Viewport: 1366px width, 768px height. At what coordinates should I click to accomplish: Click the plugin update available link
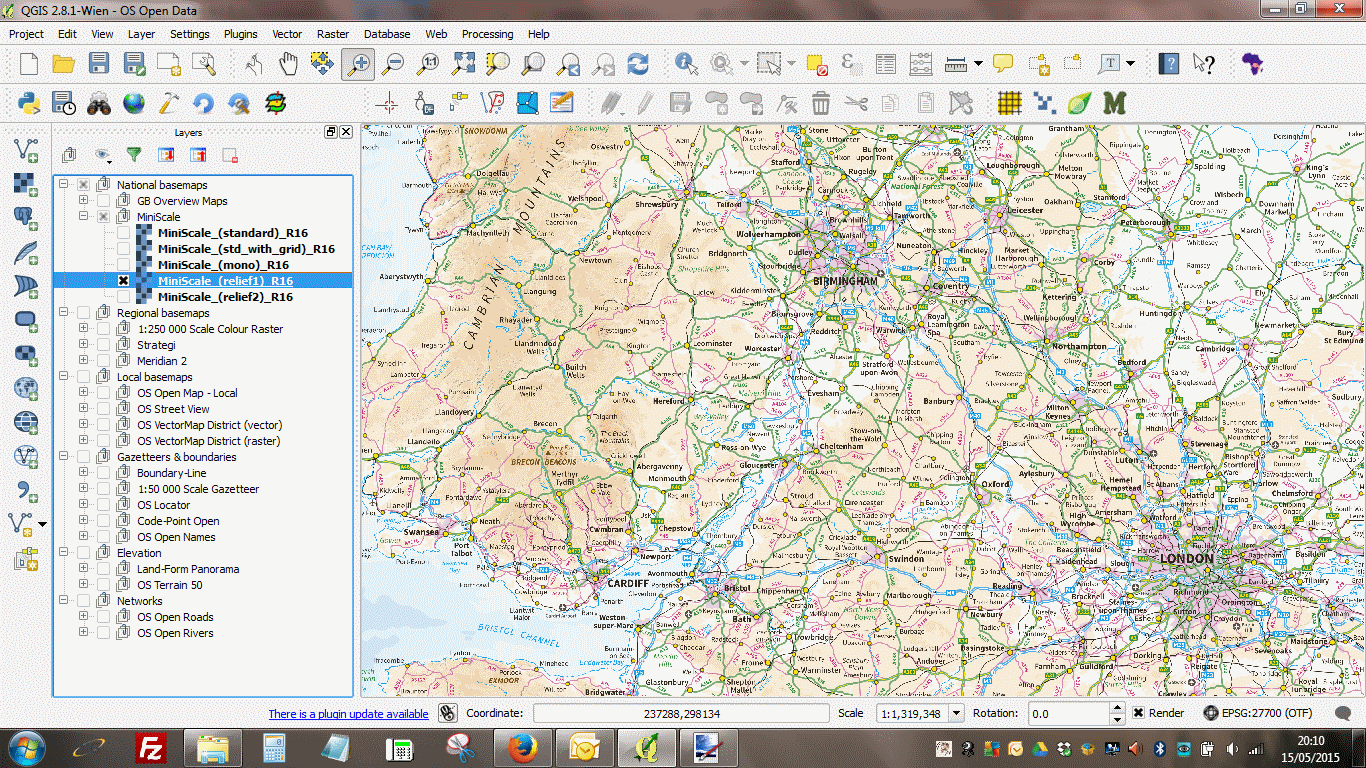(348, 714)
